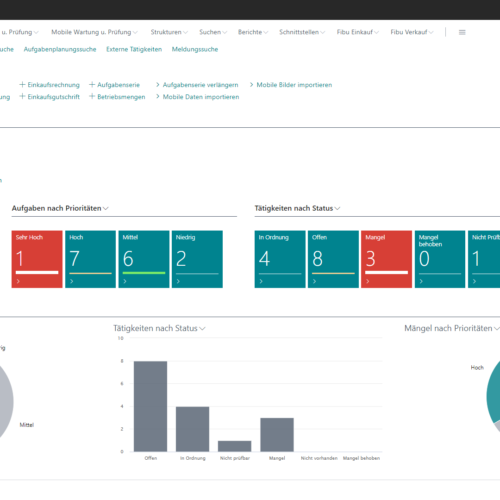Click the arrow inside the Mangel tile
500x500 pixels.
tap(368, 281)
